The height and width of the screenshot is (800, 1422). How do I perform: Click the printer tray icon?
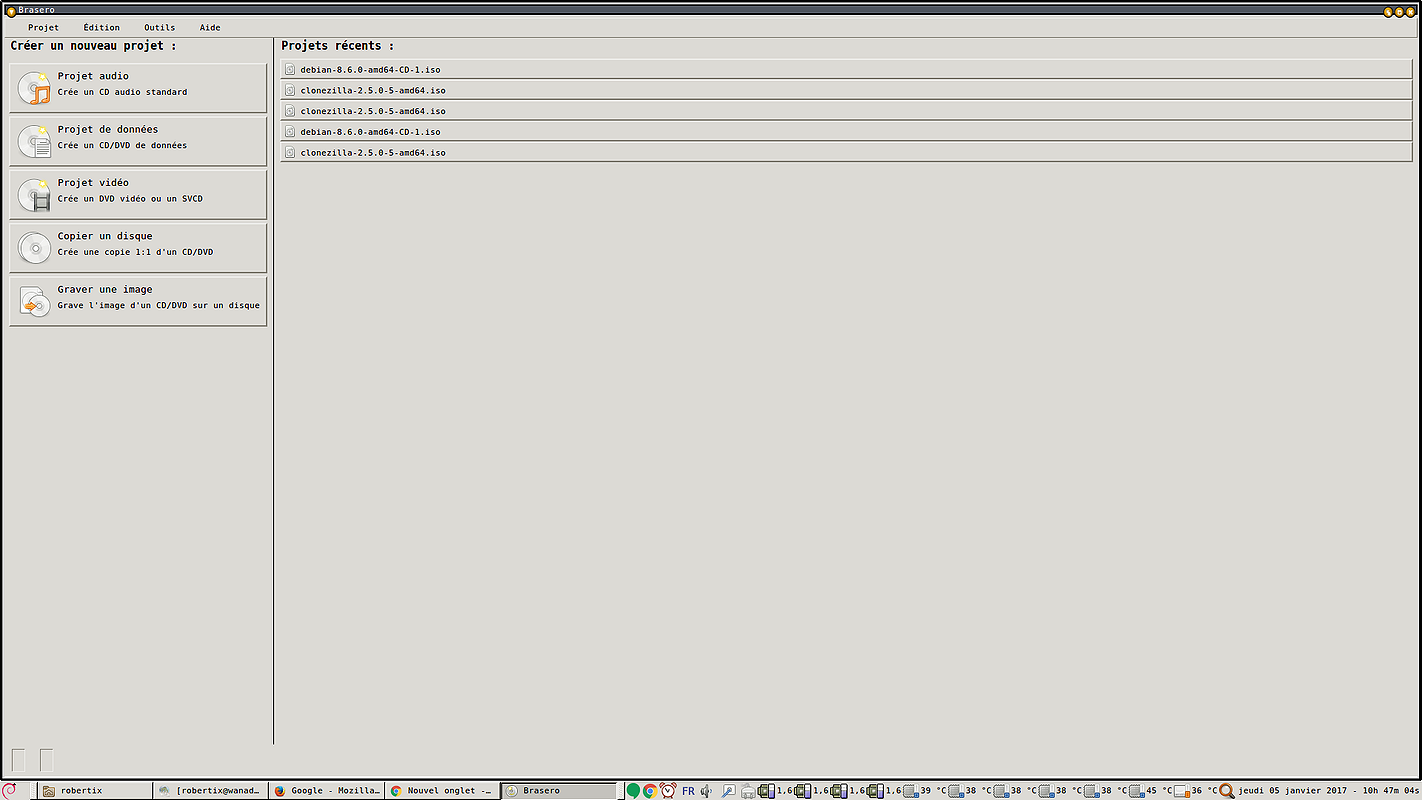[748, 791]
